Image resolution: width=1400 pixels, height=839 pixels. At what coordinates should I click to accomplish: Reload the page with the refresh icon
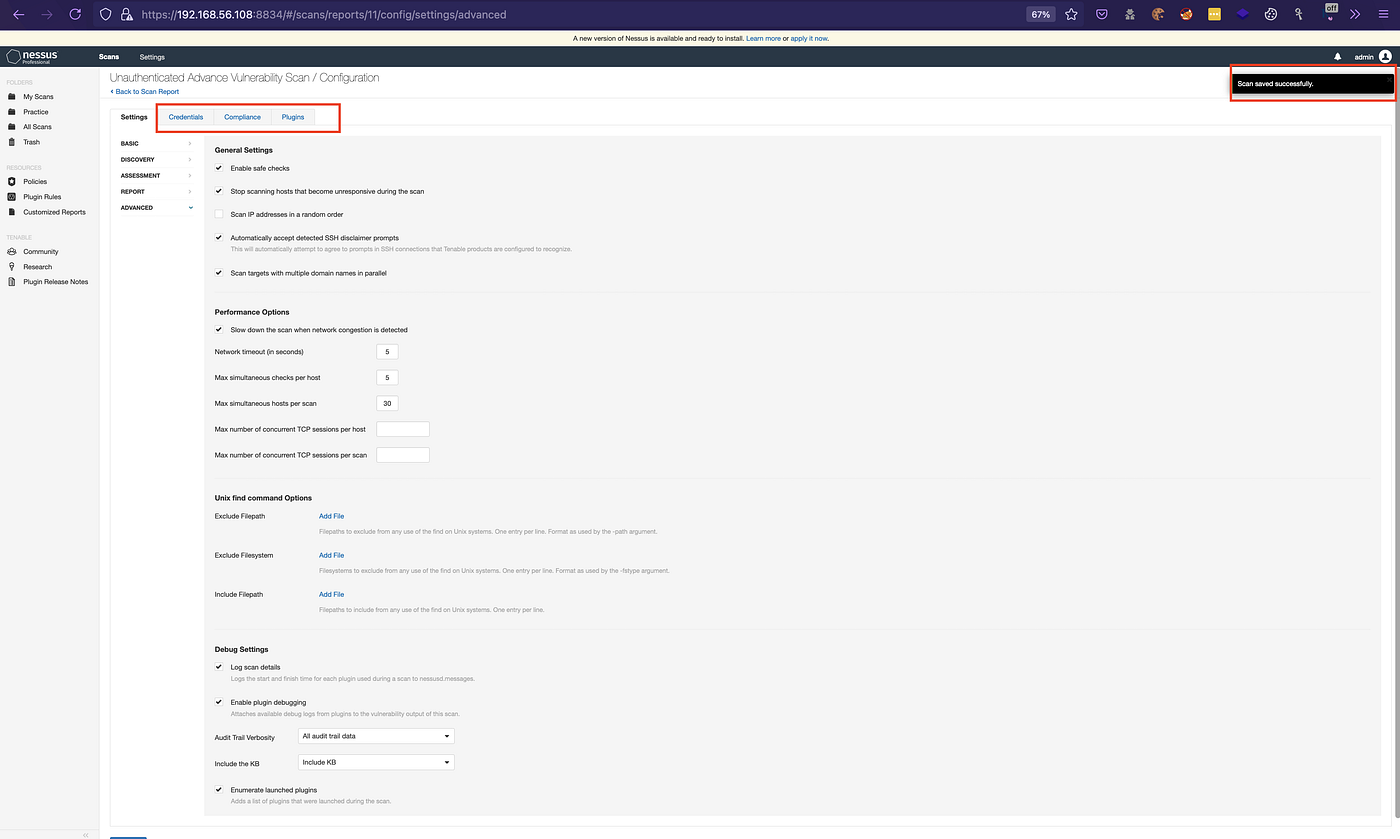pos(75,14)
